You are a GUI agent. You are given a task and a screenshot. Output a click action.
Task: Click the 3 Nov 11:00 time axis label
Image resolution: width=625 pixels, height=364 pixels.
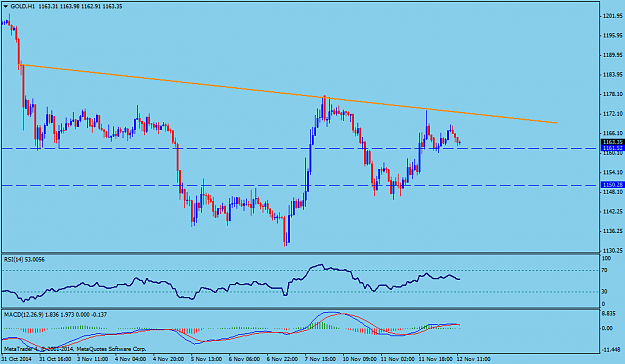[x=93, y=359]
